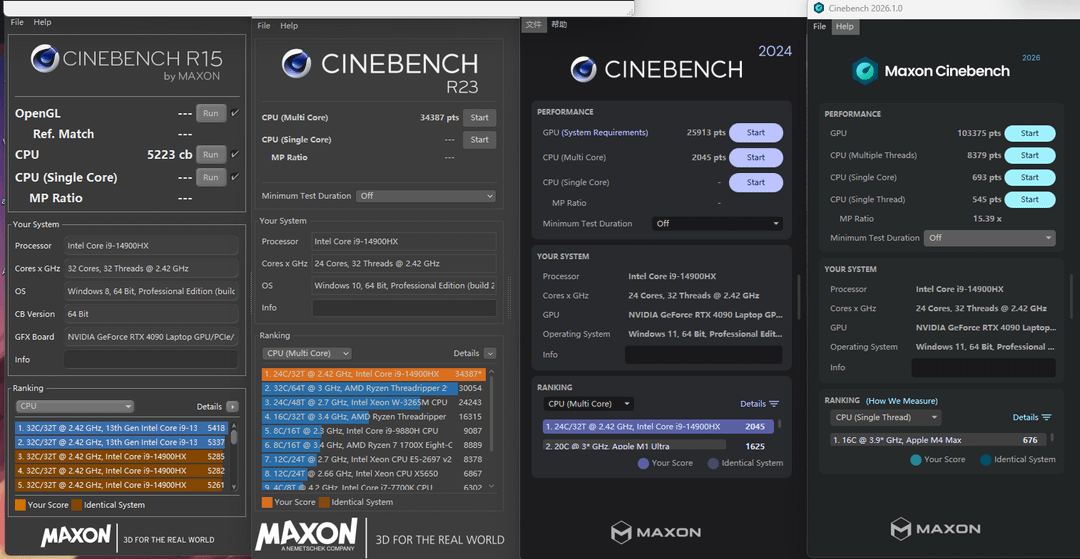Click the Cinebench 2024 sphere logo icon
1080x559 pixels.
pos(583,69)
